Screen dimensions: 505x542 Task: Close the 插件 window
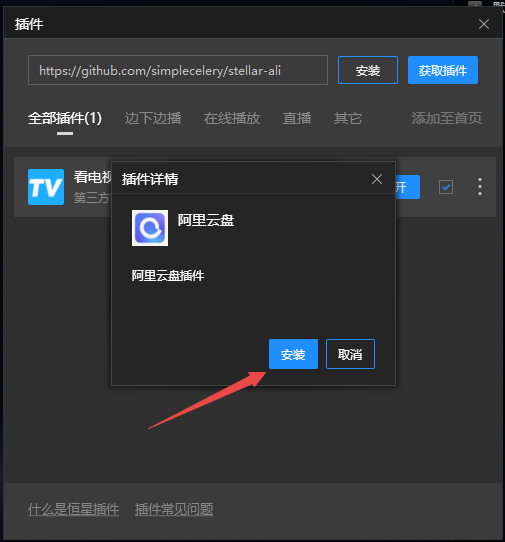484,24
